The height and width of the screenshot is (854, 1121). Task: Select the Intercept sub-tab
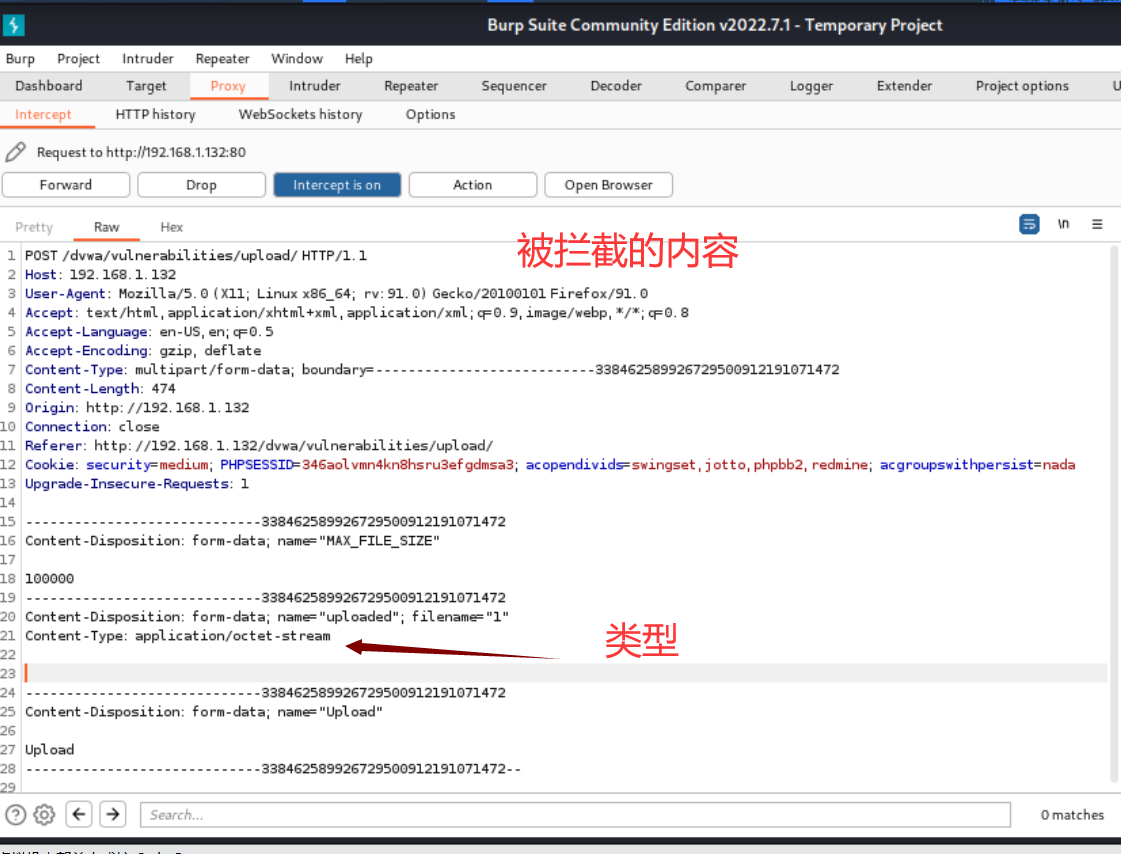coord(43,114)
